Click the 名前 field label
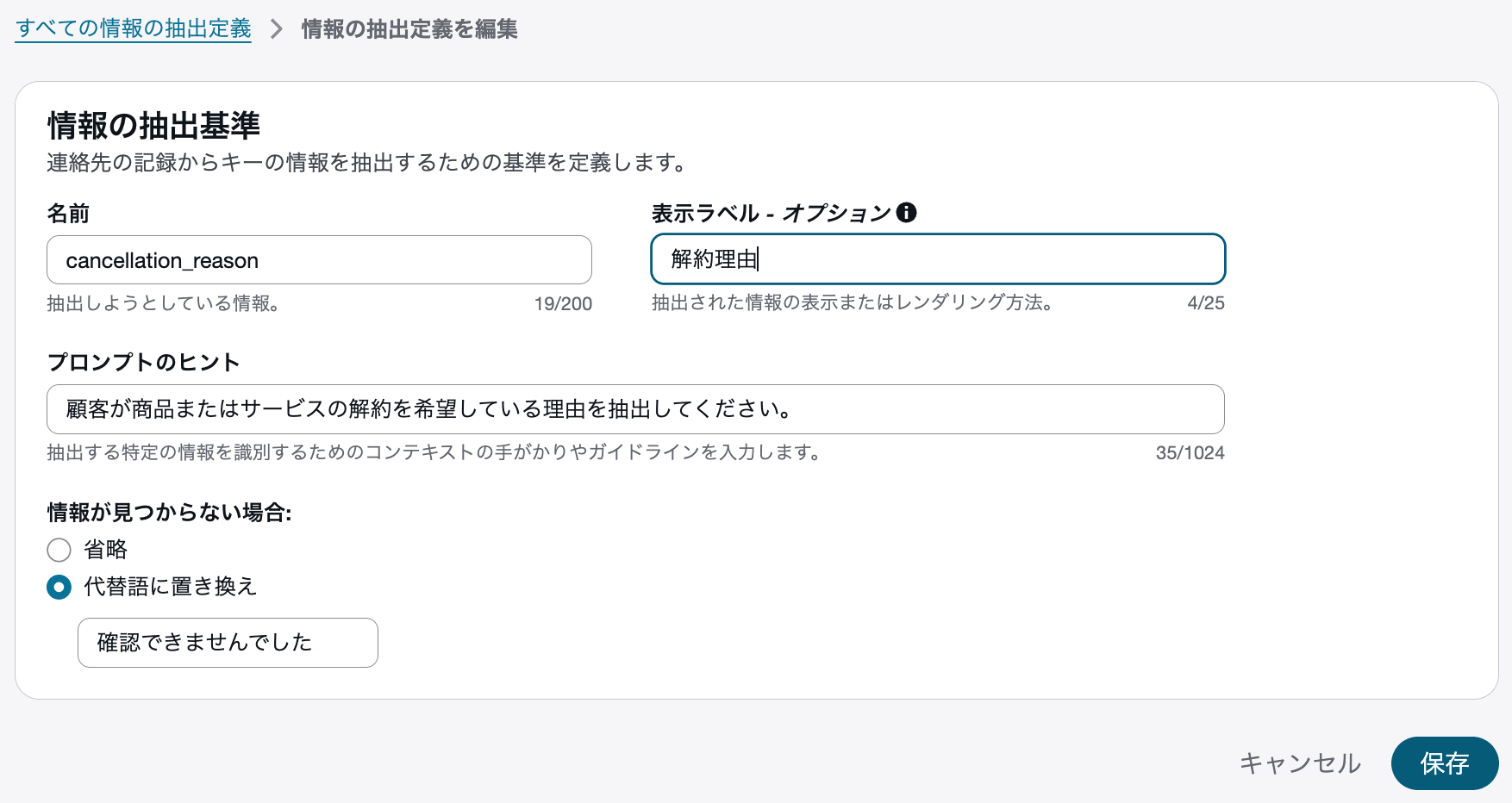Viewport: 1512px width, 803px height. [x=68, y=213]
